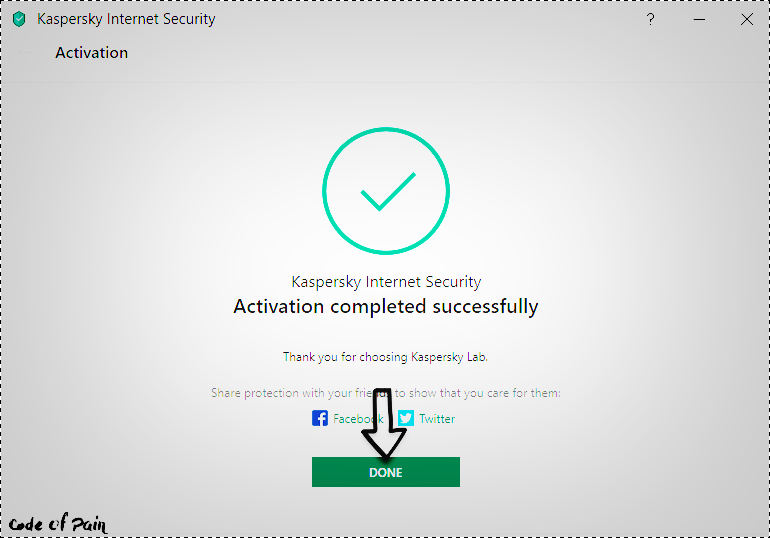Click the checkmark tick inside the circle
This screenshot has height=538, width=770.
pyautogui.click(x=388, y=191)
